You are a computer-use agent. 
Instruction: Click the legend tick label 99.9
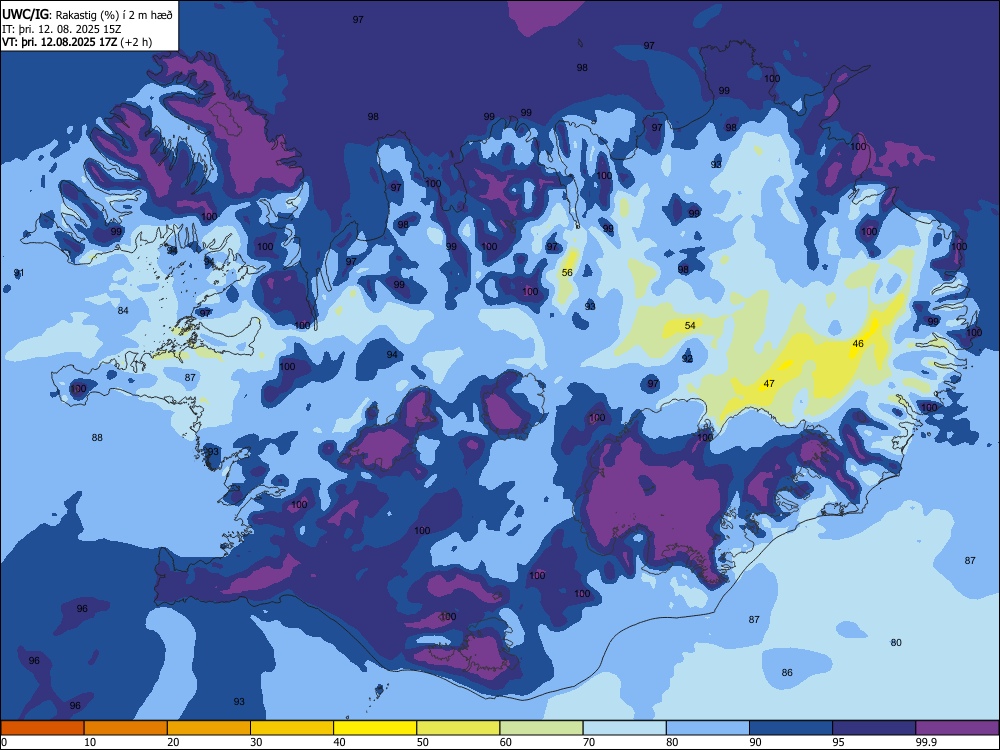point(925,742)
